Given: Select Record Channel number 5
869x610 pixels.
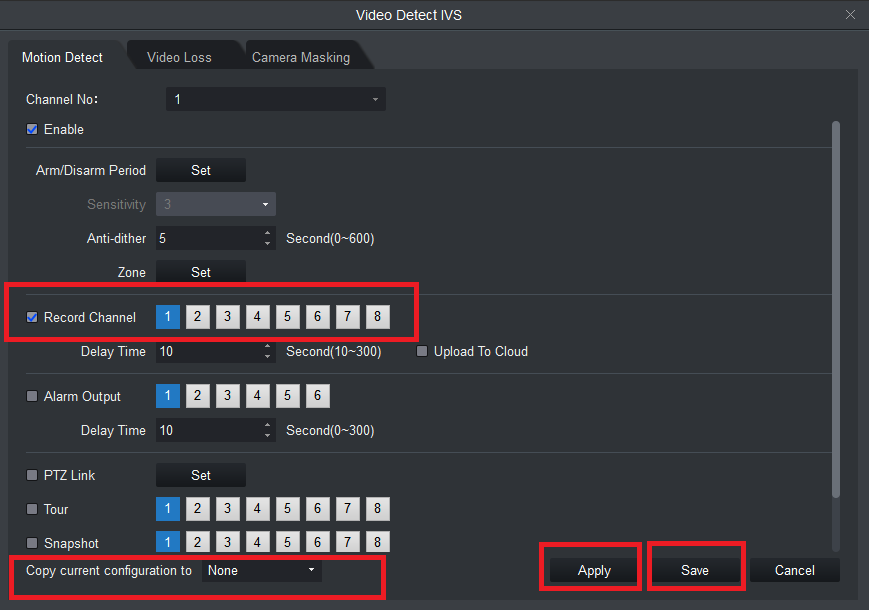Looking at the screenshot, I should coord(288,317).
